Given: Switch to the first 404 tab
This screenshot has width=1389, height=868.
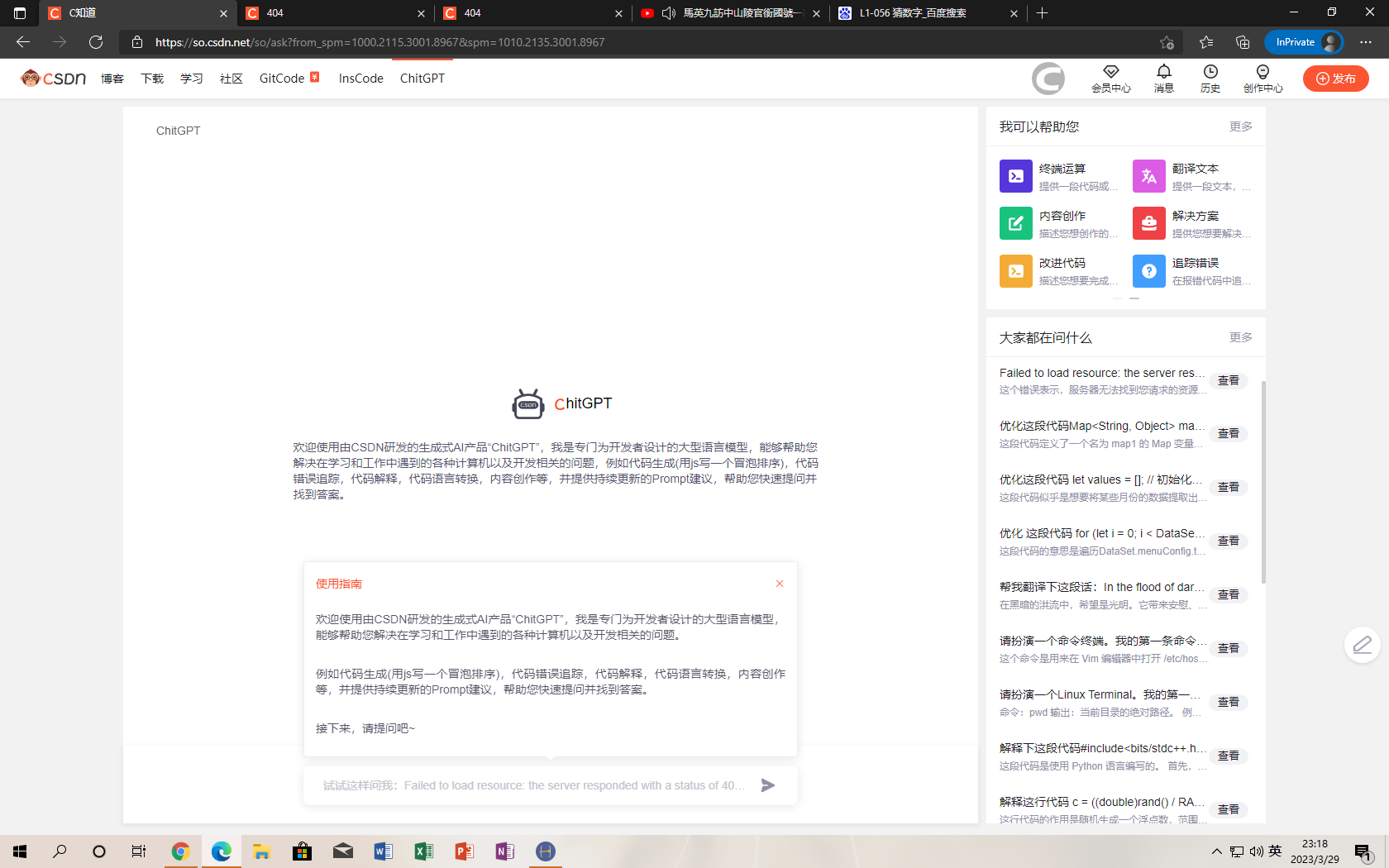Looking at the screenshot, I should tap(335, 13).
